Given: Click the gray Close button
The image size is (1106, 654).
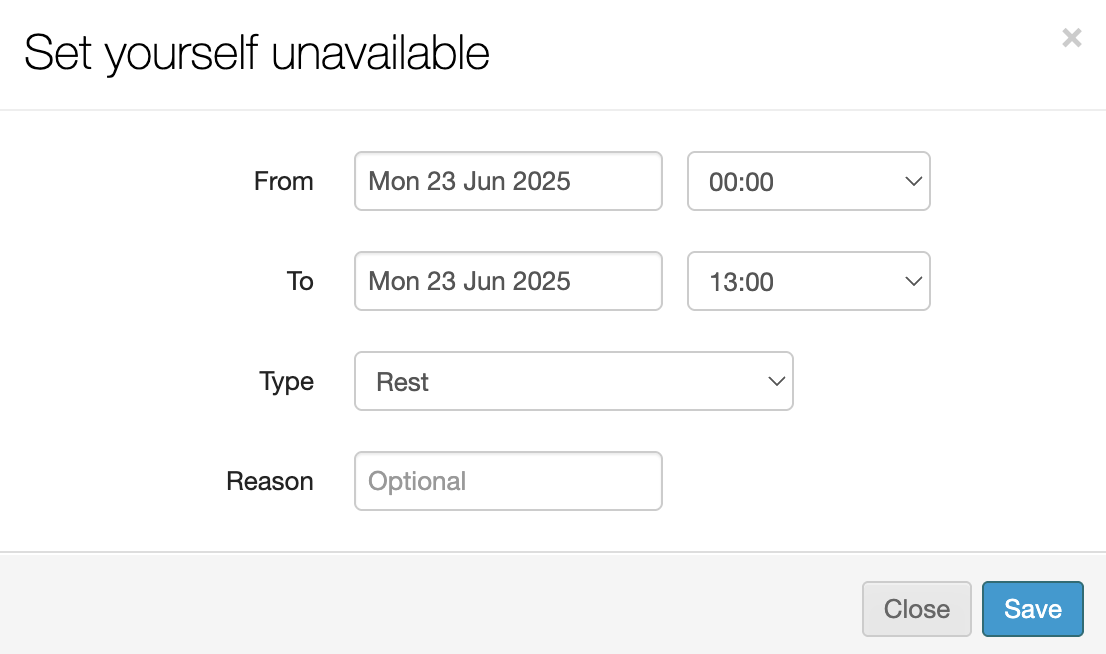Looking at the screenshot, I should point(916,609).
